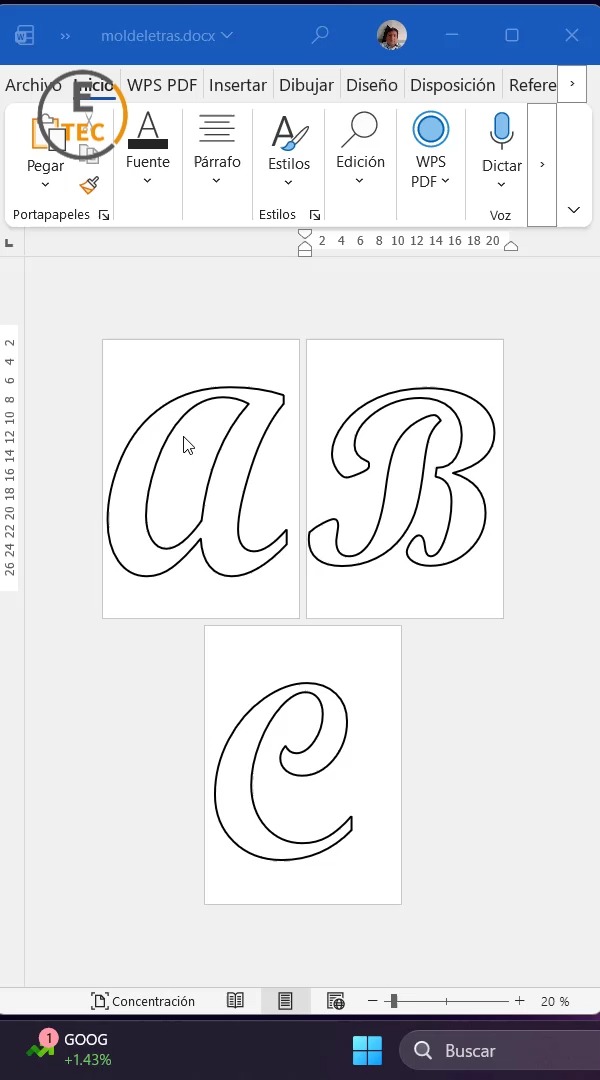
Task: Collapse the ribbon with chevron
Action: [574, 210]
